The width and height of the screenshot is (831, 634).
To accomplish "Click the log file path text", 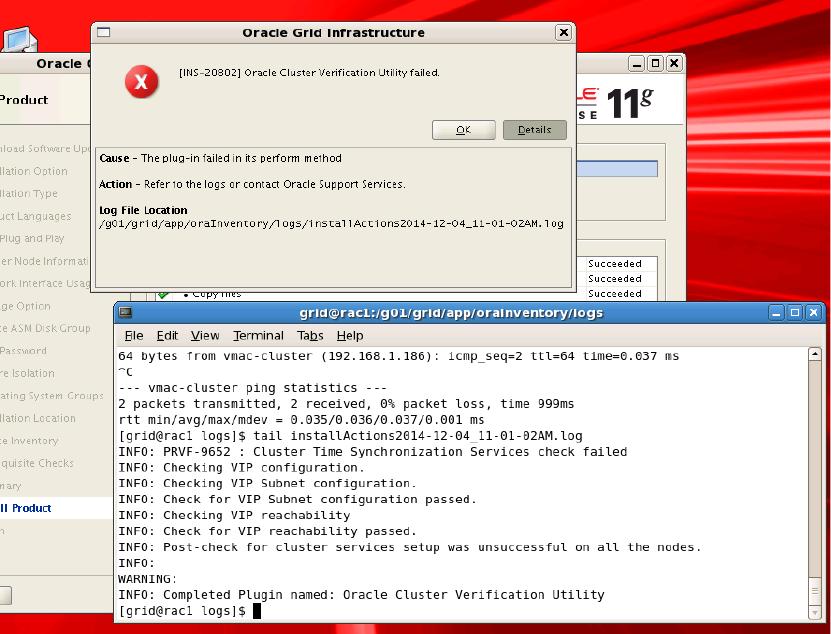I will click(x=331, y=224).
